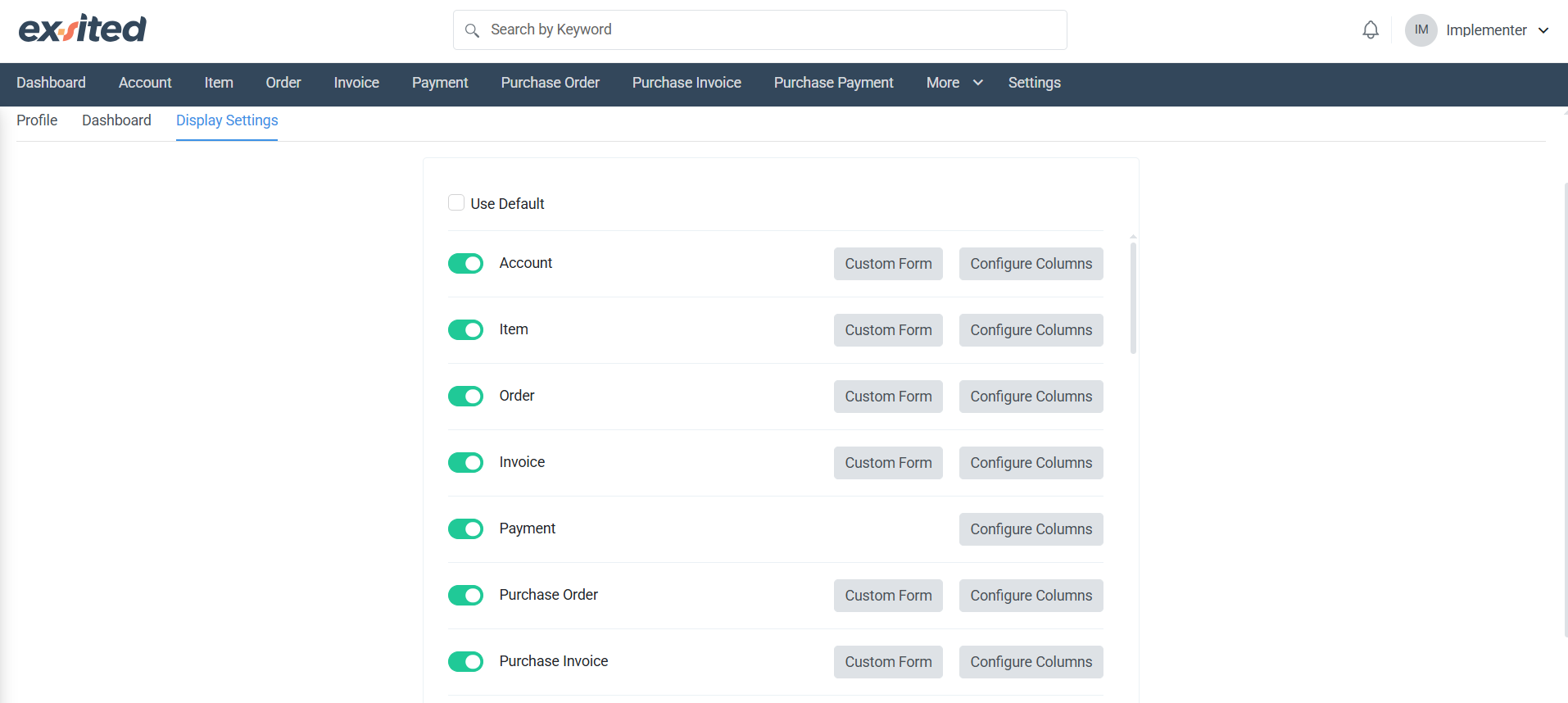This screenshot has height=703, width=1568.
Task: Go to Purchase Order in navbar
Action: (x=551, y=83)
